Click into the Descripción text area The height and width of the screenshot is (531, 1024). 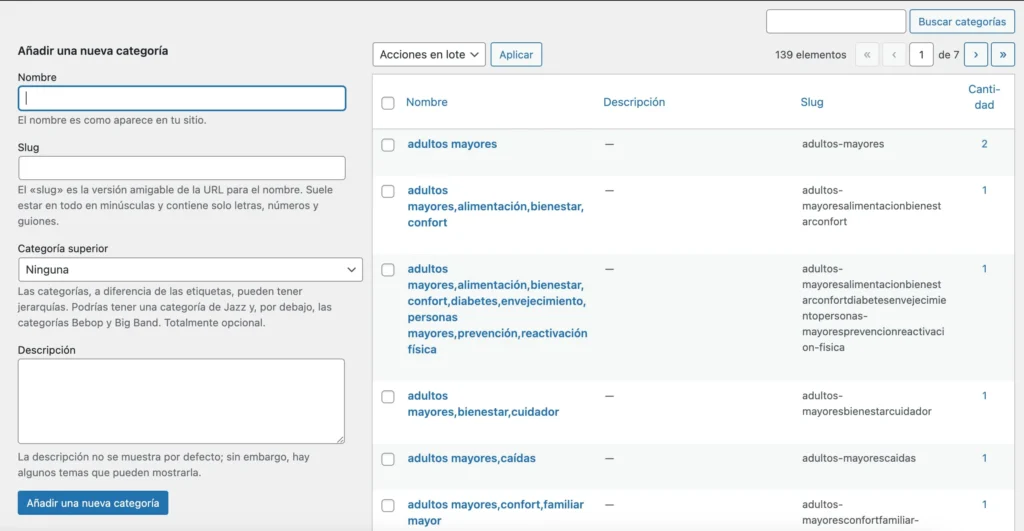pyautogui.click(x=181, y=401)
